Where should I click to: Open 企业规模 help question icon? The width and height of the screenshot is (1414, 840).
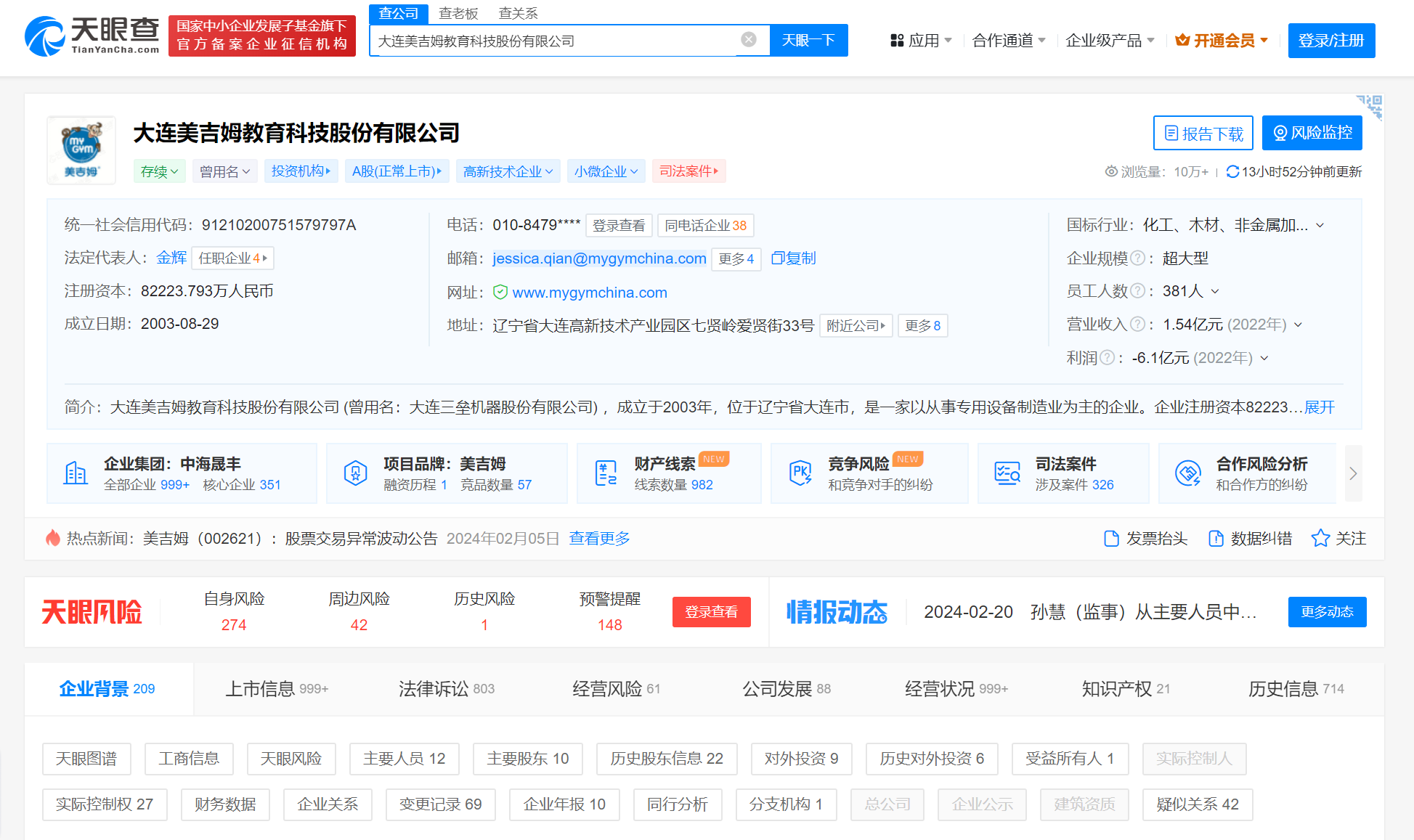[x=1138, y=258]
